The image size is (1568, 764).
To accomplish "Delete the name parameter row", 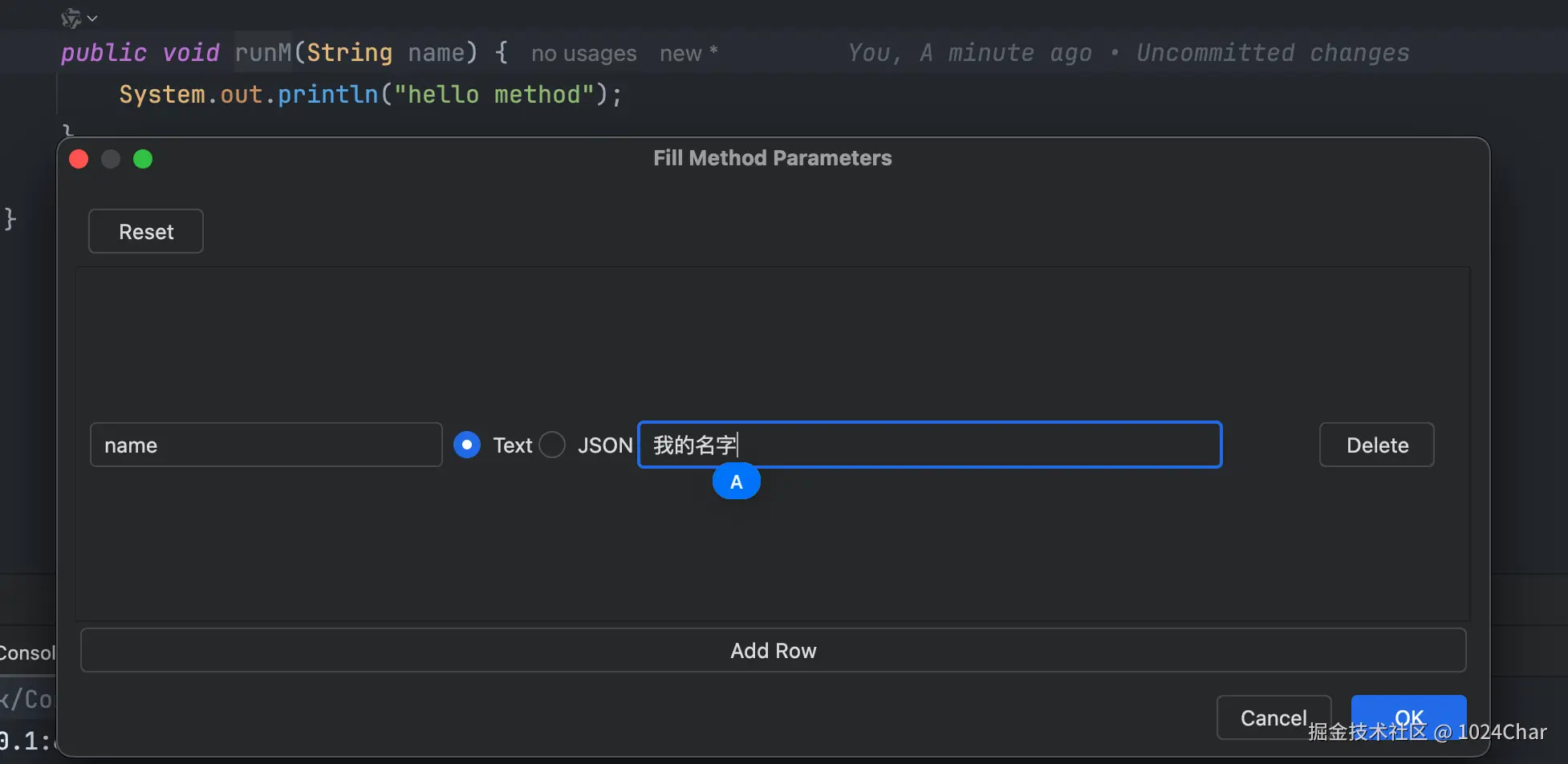I will coord(1376,445).
